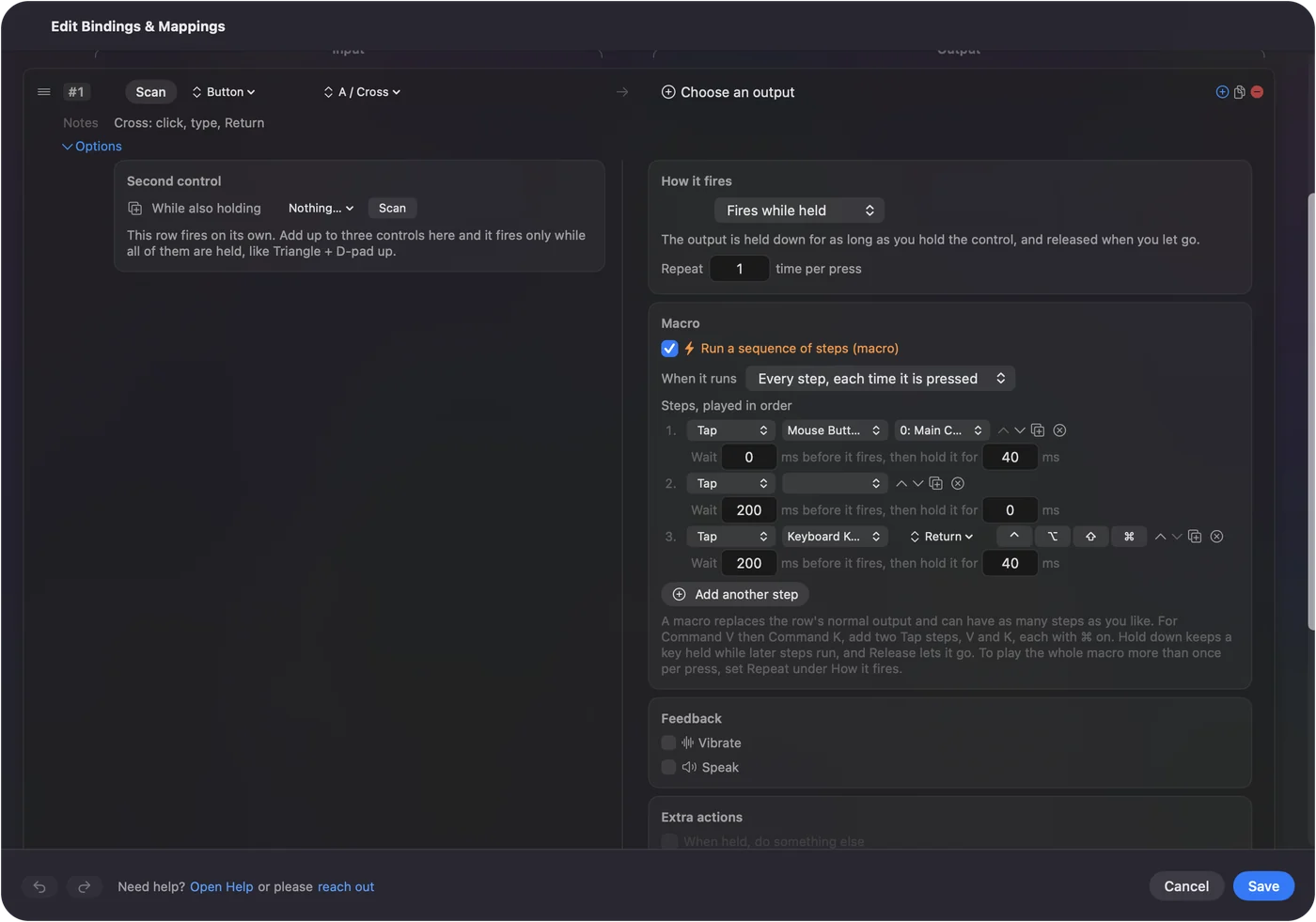
Task: Toggle the Command modifier on step 3
Action: [1129, 537]
